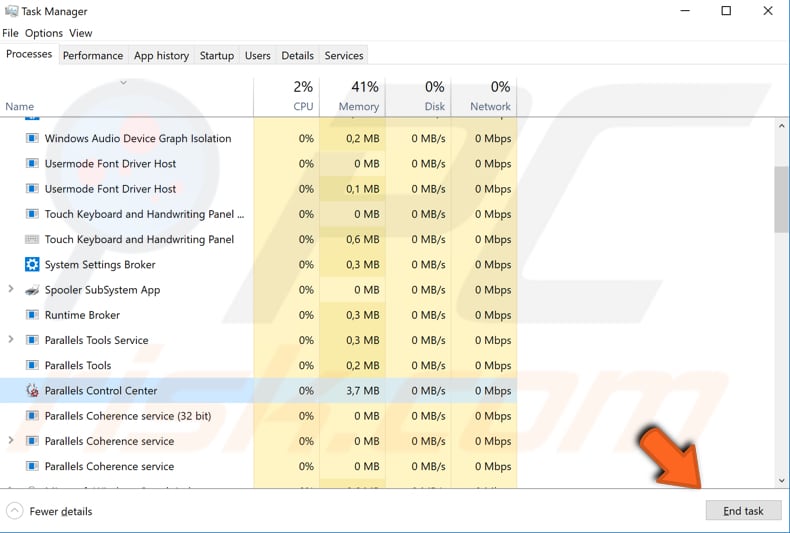Viewport: 790px width, 533px height.
Task: Click the End task button
Action: tap(743, 511)
